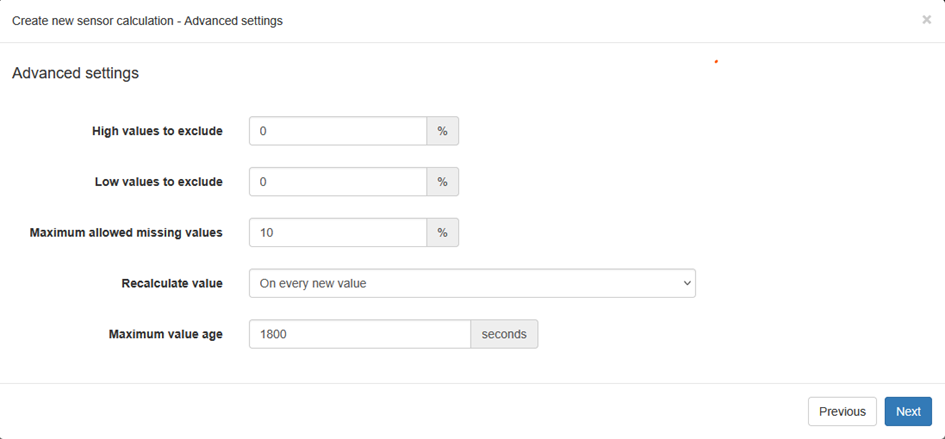Click the Next button
Image resolution: width=945 pixels, height=439 pixels.
pyautogui.click(x=907, y=411)
